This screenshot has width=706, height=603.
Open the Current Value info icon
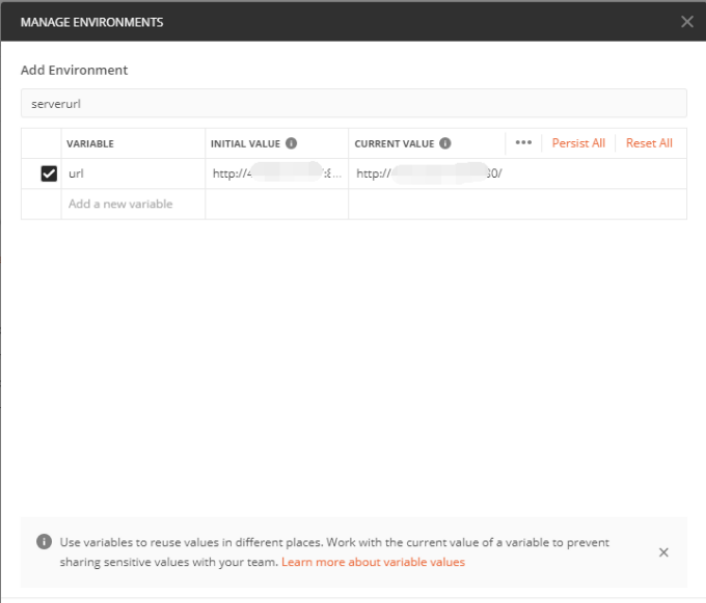pos(445,143)
